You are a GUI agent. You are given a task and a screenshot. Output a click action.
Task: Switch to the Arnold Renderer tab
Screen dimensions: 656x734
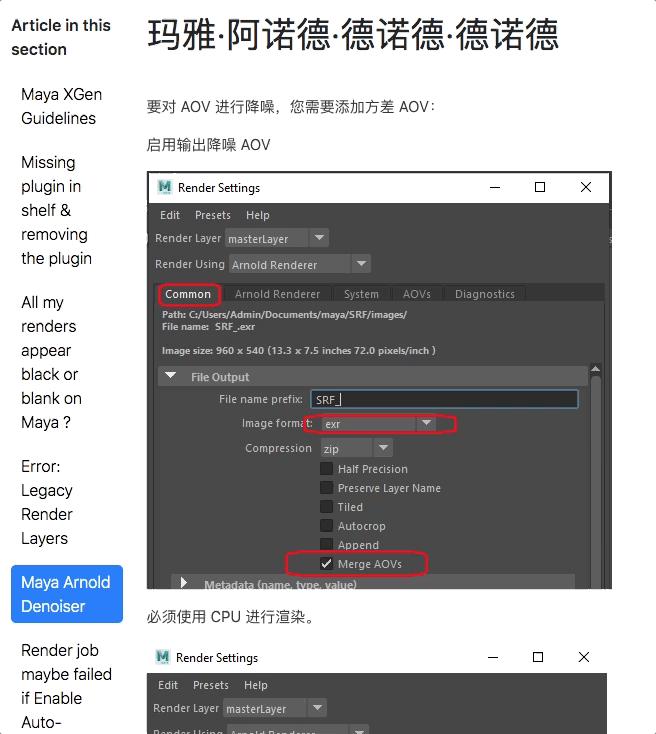[x=278, y=294]
